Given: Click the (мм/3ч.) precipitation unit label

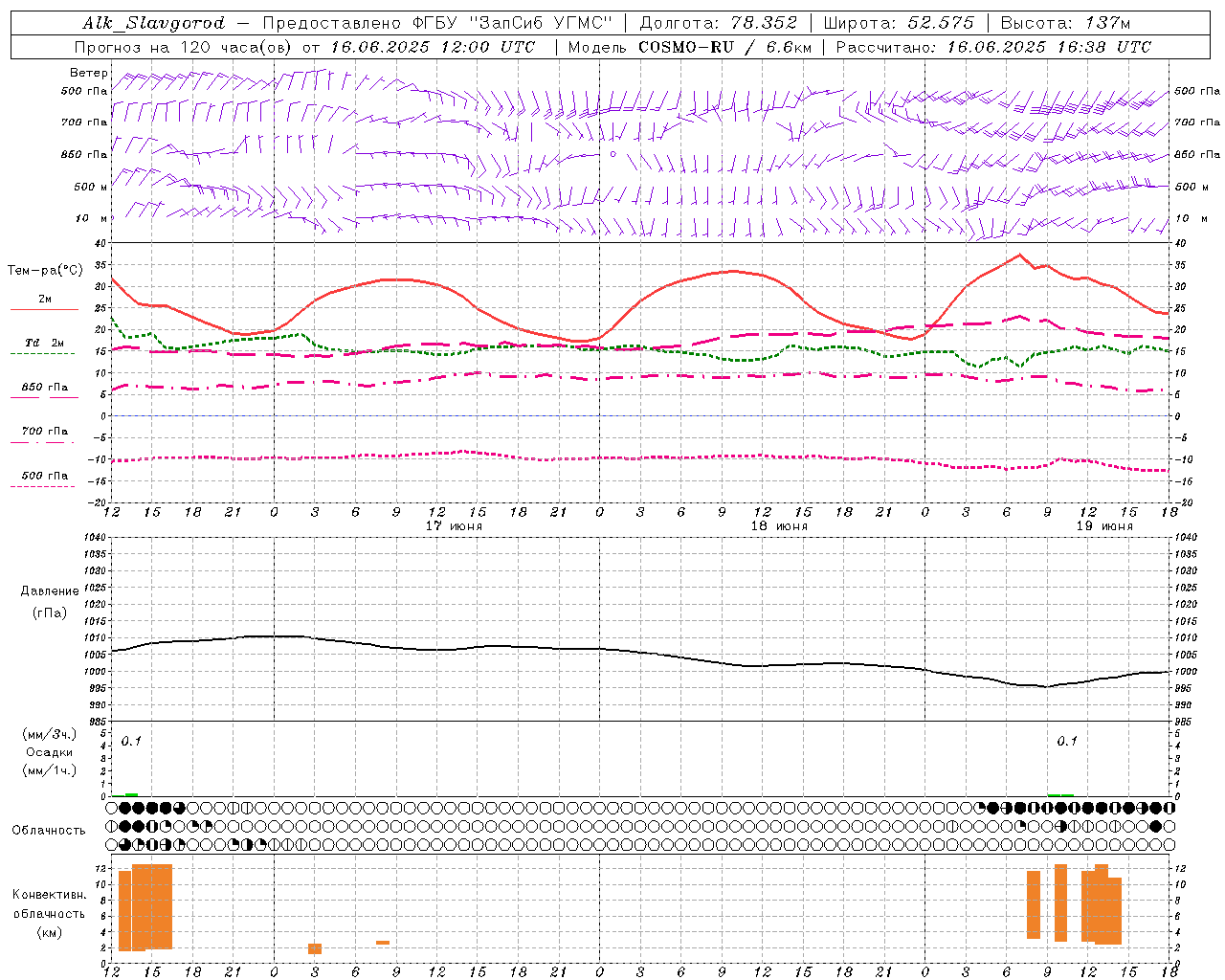Looking at the screenshot, I should click(49, 735).
